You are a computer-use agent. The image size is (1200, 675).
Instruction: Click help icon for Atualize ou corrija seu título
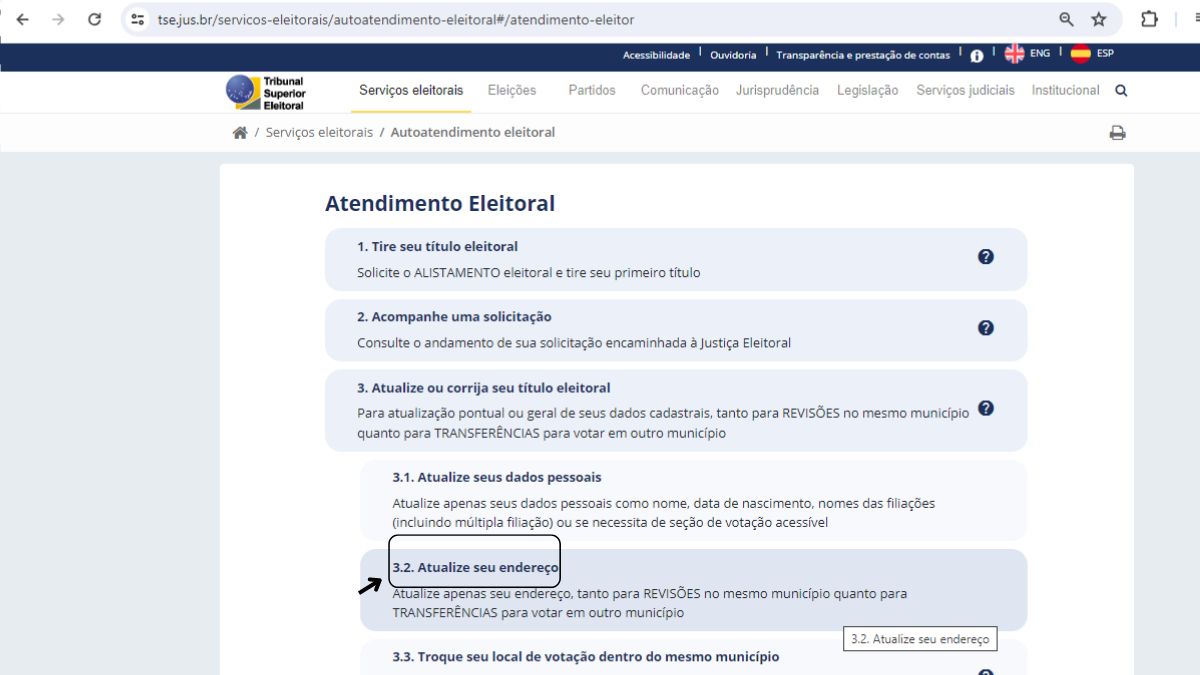985,408
